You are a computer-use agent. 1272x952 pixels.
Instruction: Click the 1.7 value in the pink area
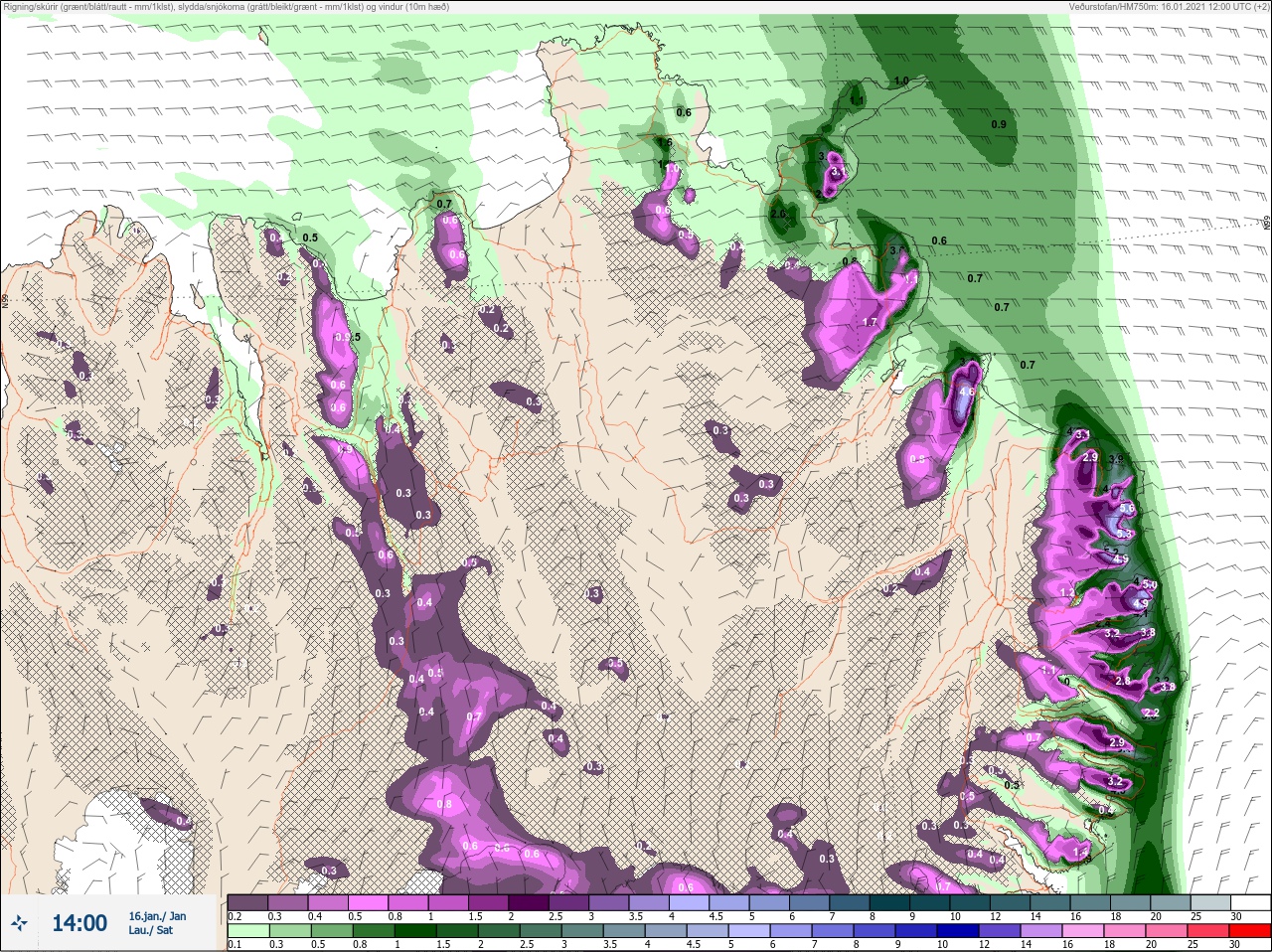coord(871,322)
